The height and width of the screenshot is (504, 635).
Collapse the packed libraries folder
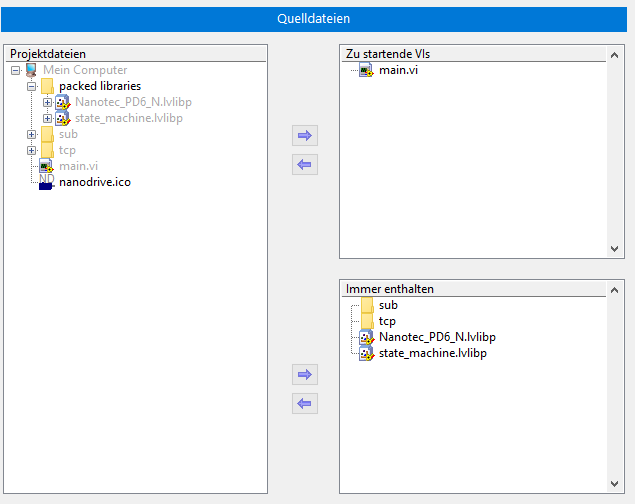pyautogui.click(x=32, y=86)
